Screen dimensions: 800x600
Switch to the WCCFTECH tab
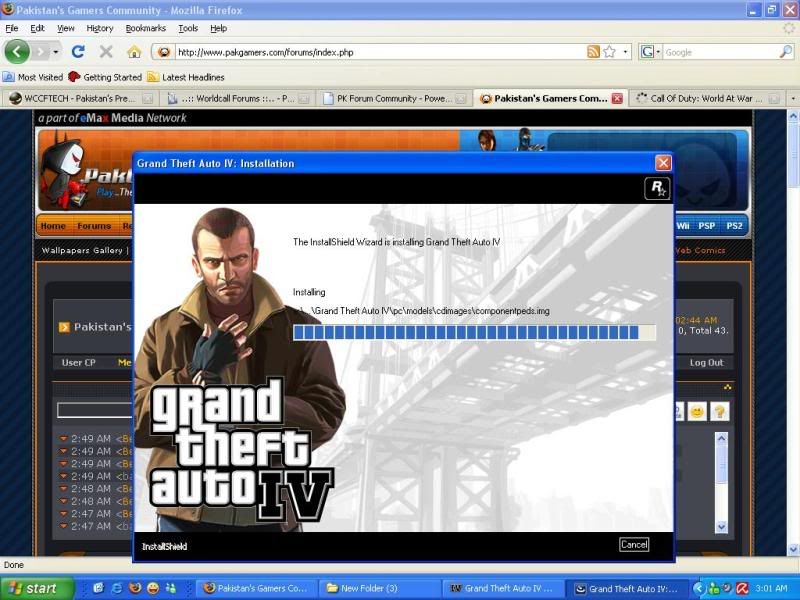(x=80, y=98)
